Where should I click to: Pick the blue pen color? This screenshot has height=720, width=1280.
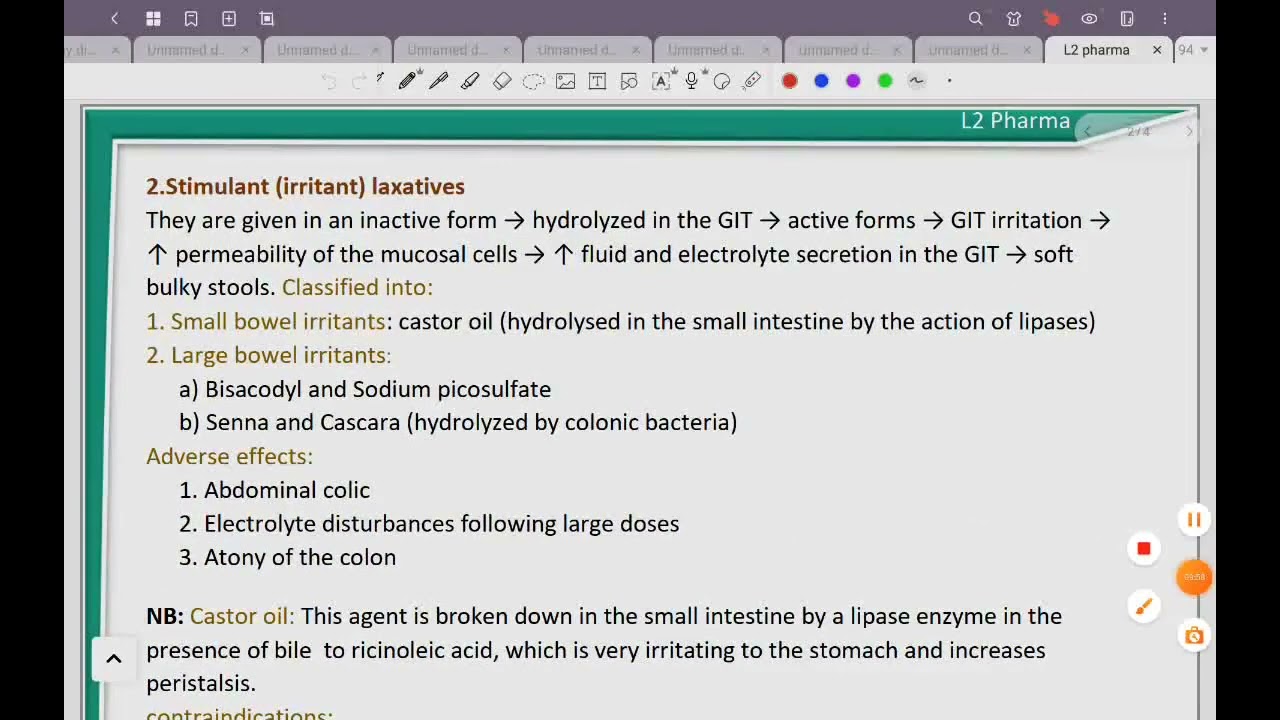click(821, 81)
